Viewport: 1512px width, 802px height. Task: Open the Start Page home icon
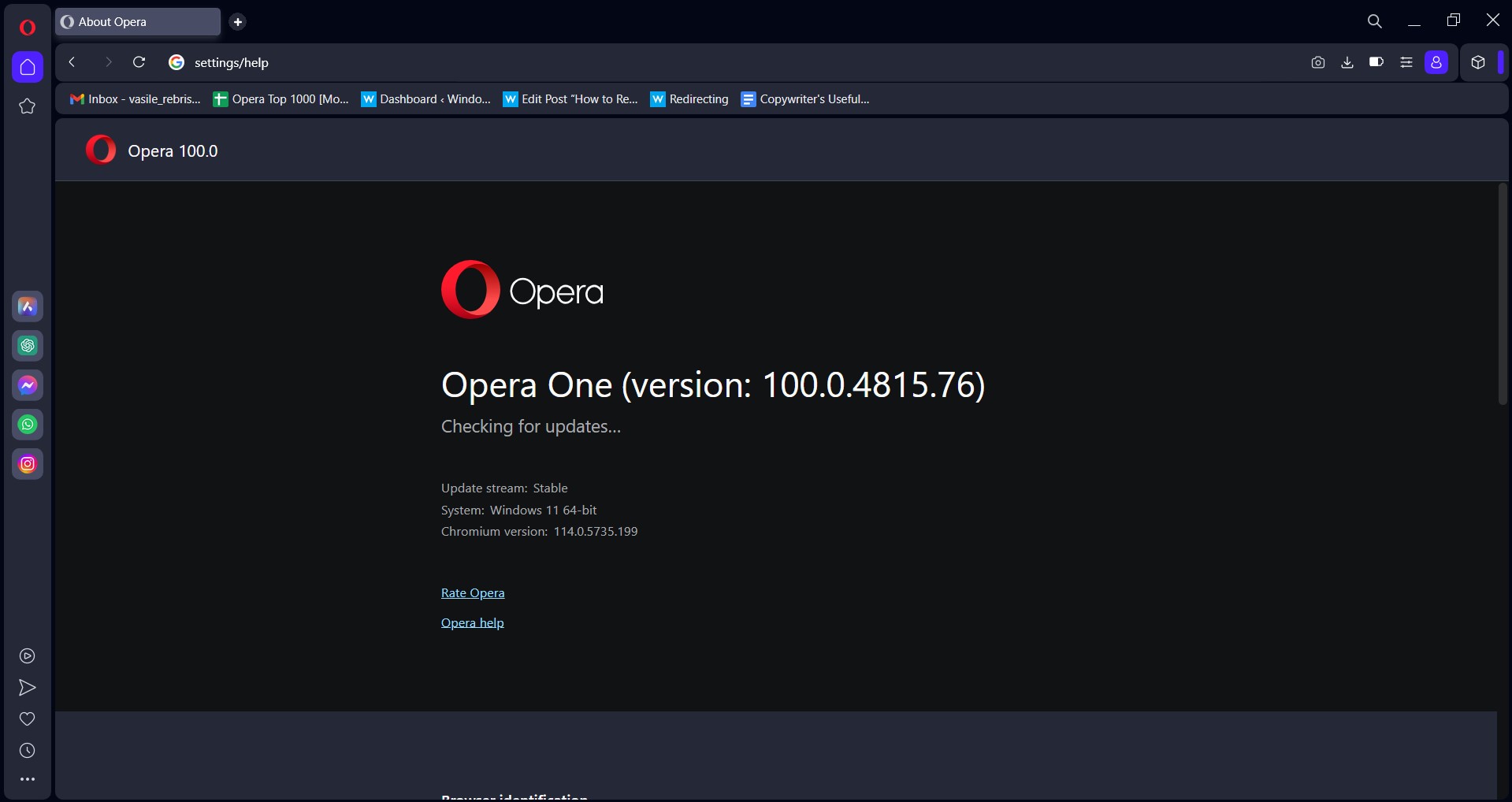[x=28, y=67]
